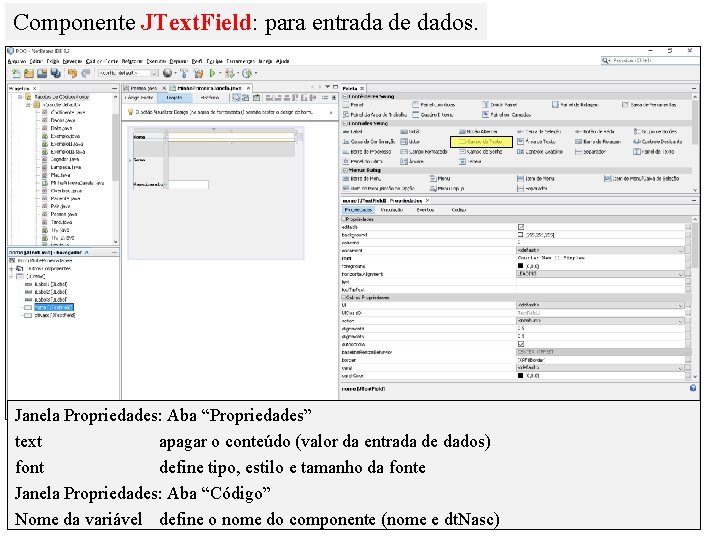
Task: Open the Arquivo menu
Action: 17,61
